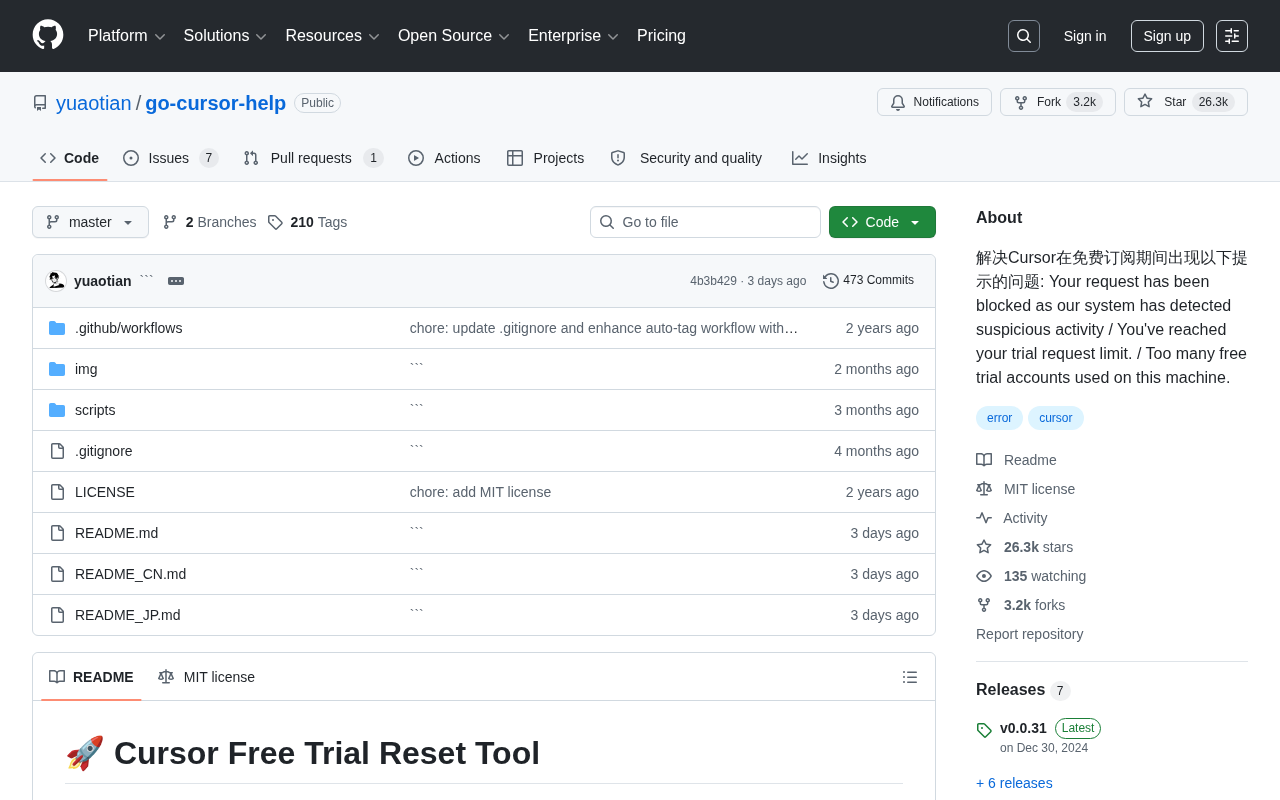Expand the Resources menu
The image size is (1280, 800).
(x=333, y=36)
